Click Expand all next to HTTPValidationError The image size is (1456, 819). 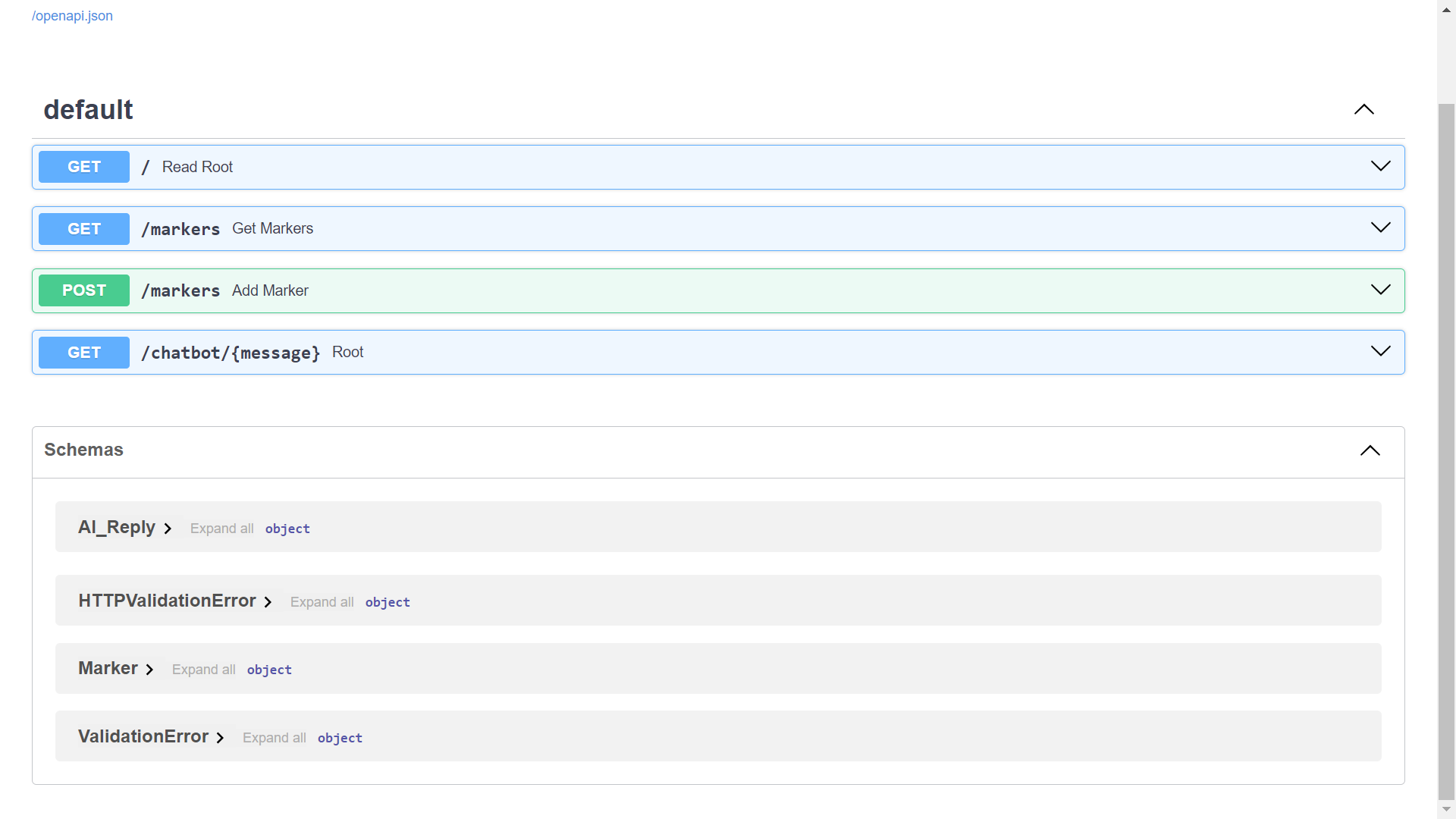pyautogui.click(x=322, y=602)
